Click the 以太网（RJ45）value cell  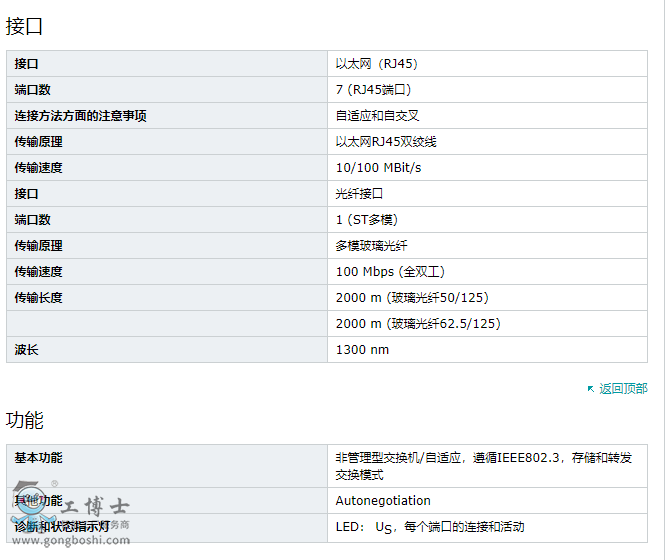pos(377,64)
